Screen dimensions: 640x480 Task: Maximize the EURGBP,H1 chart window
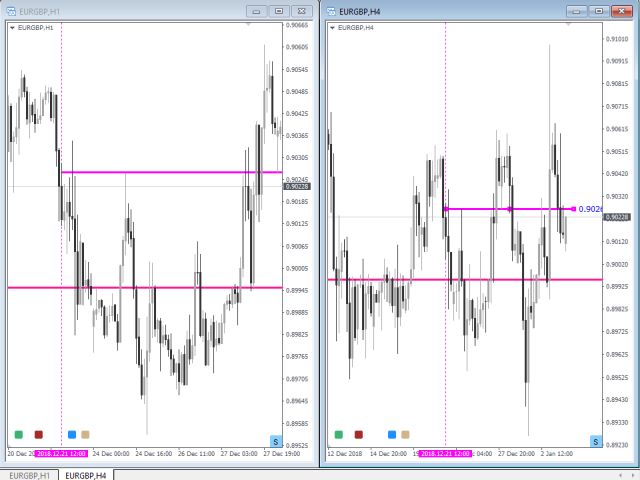[279, 11]
